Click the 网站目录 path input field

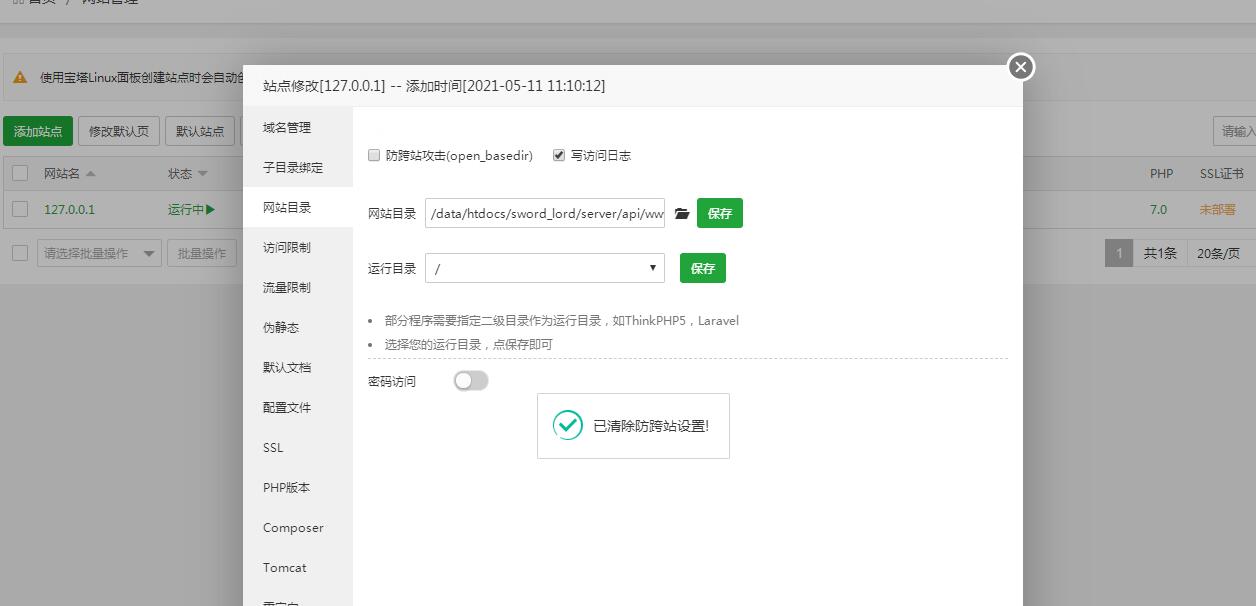point(545,213)
